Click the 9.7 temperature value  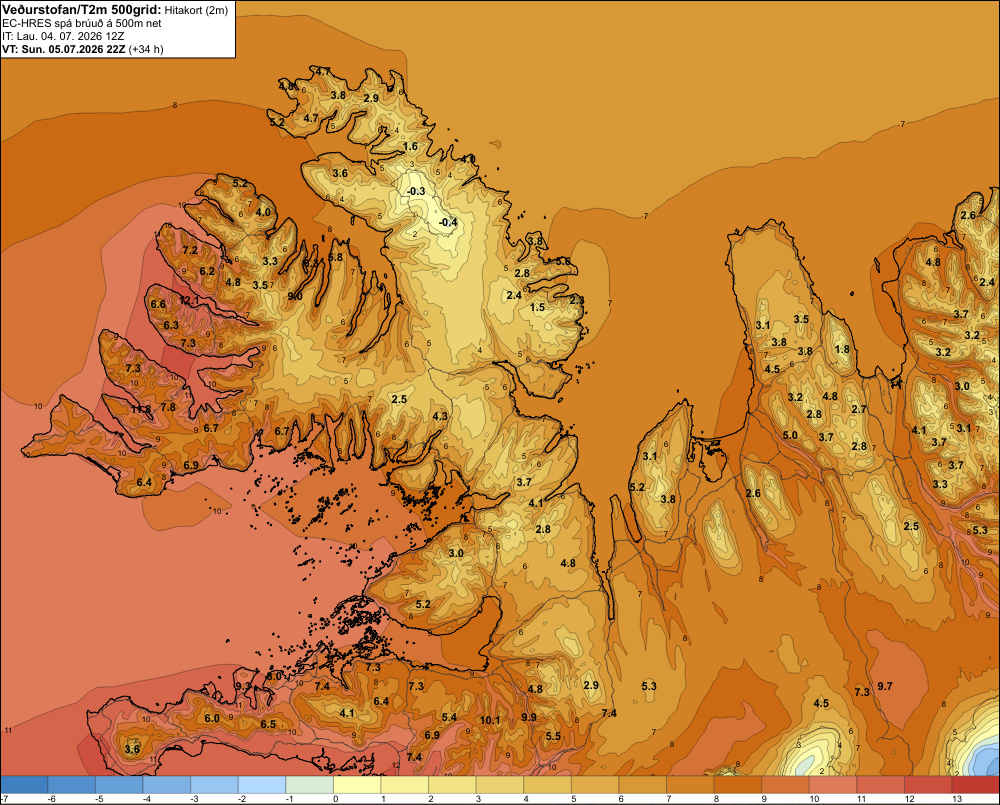coord(885,686)
